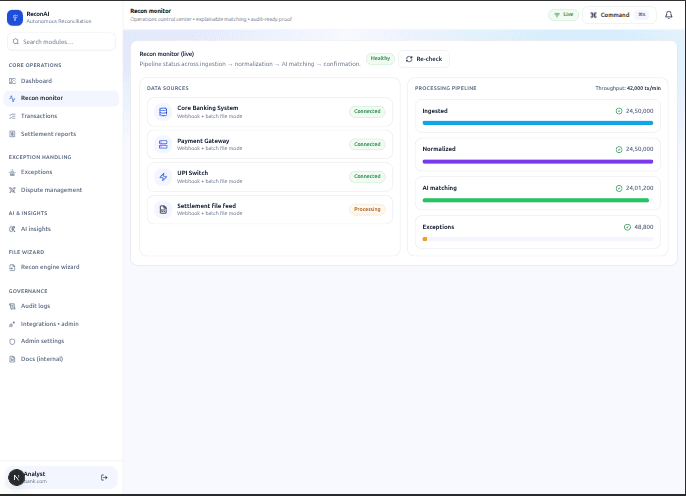Navigate to Dispute management

point(61,190)
